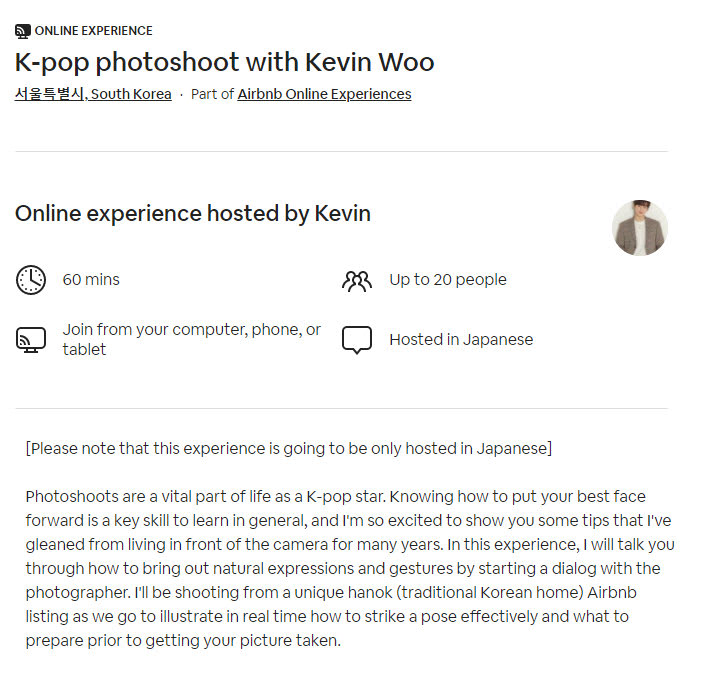The width and height of the screenshot is (724, 679).
Task: Click the Part of text before Airbnb link
Action: 212,94
